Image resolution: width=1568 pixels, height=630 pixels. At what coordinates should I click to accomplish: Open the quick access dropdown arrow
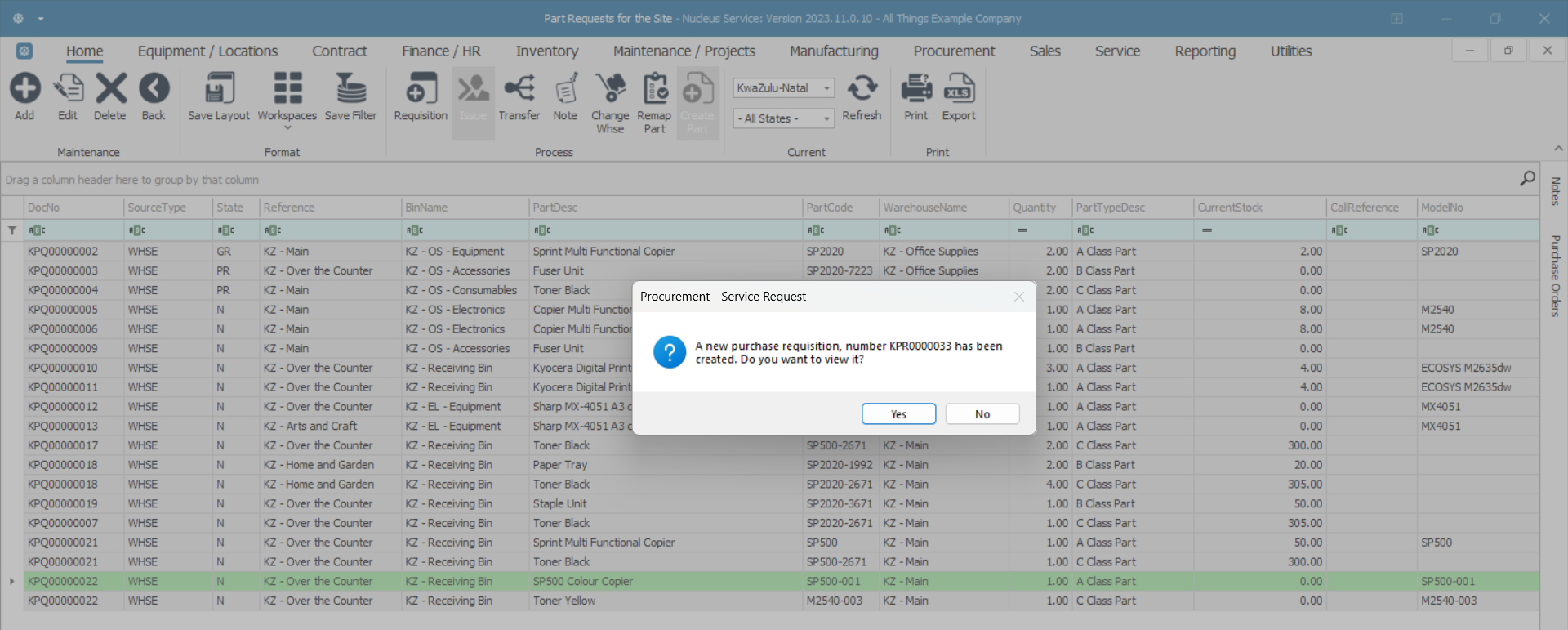click(x=41, y=18)
